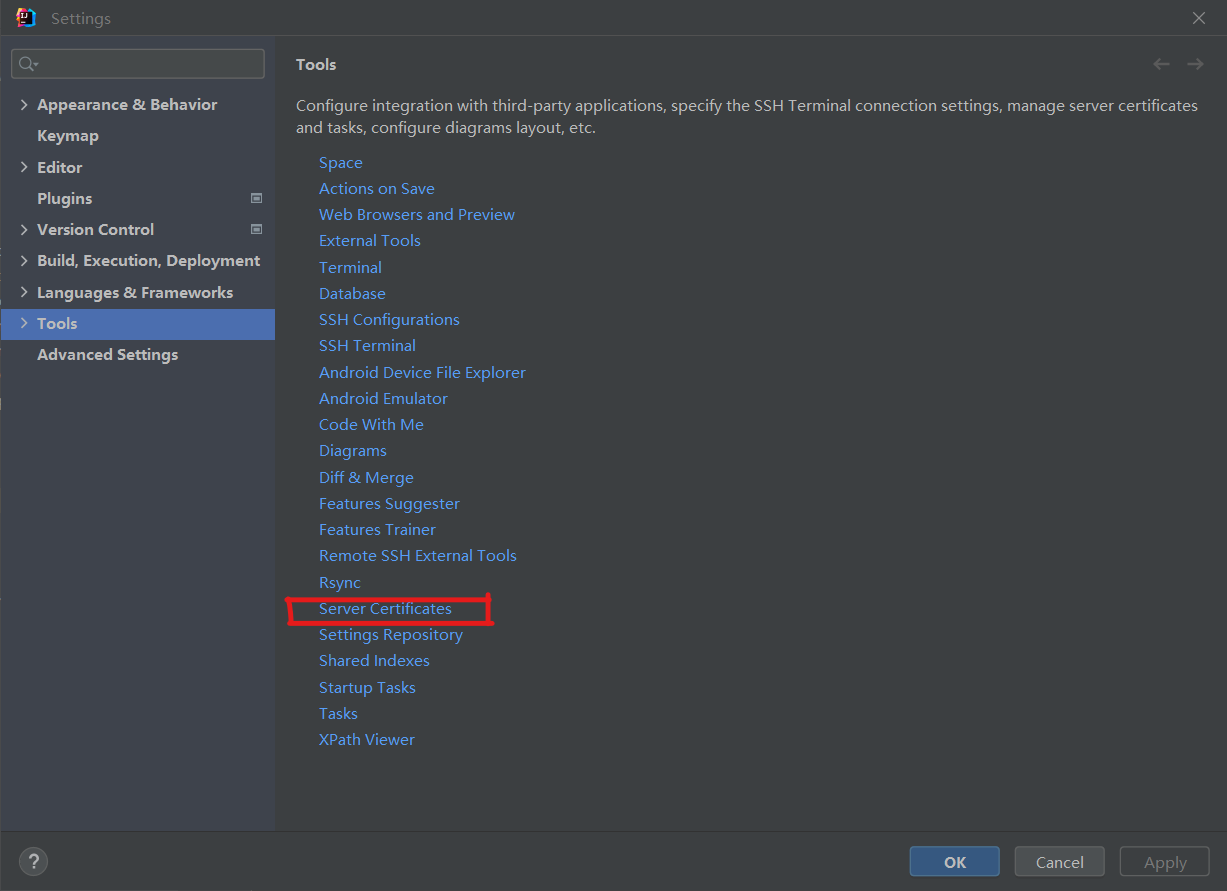Click the Apply button
Viewport: 1227px width, 891px height.
point(1165,862)
